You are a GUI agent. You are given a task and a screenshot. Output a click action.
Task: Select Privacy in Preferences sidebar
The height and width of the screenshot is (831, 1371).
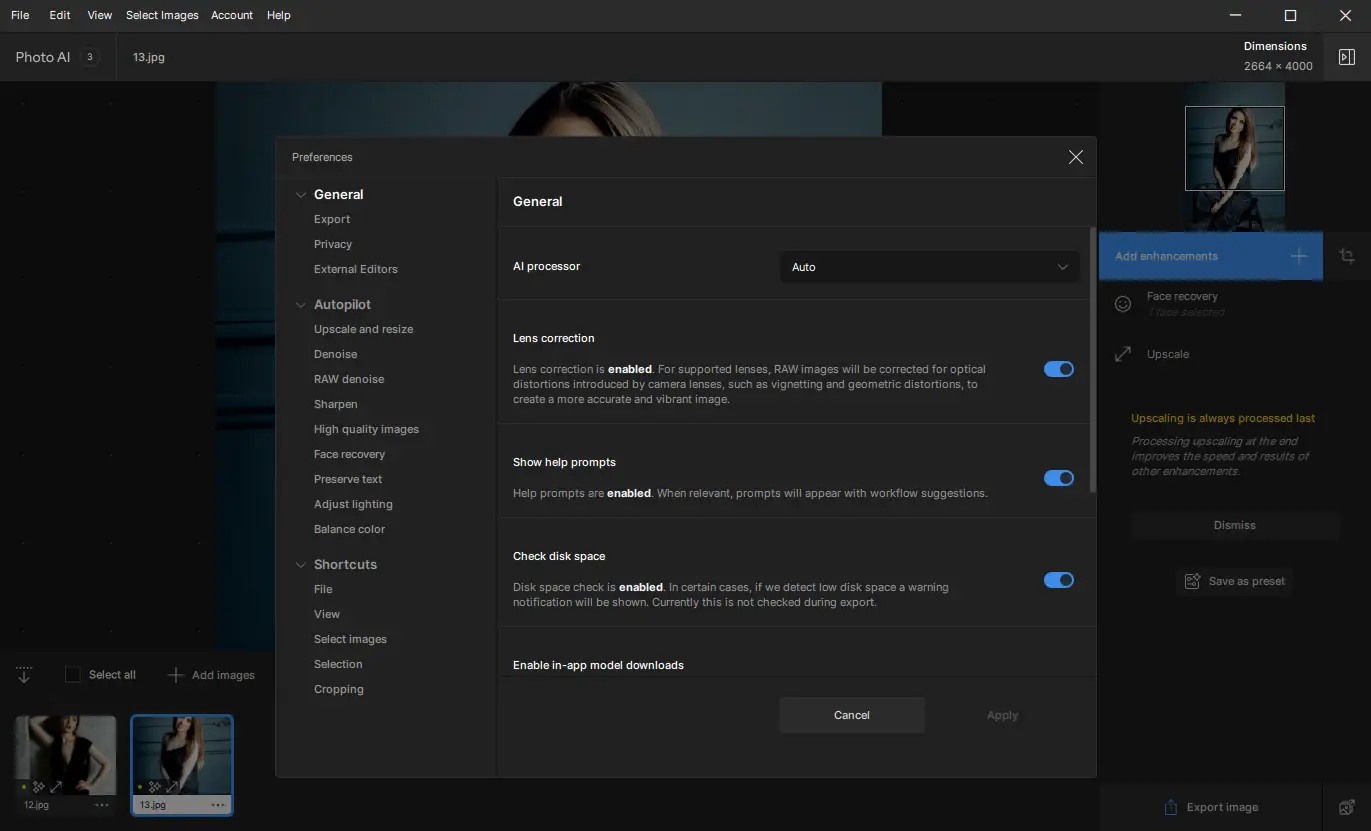coord(333,244)
